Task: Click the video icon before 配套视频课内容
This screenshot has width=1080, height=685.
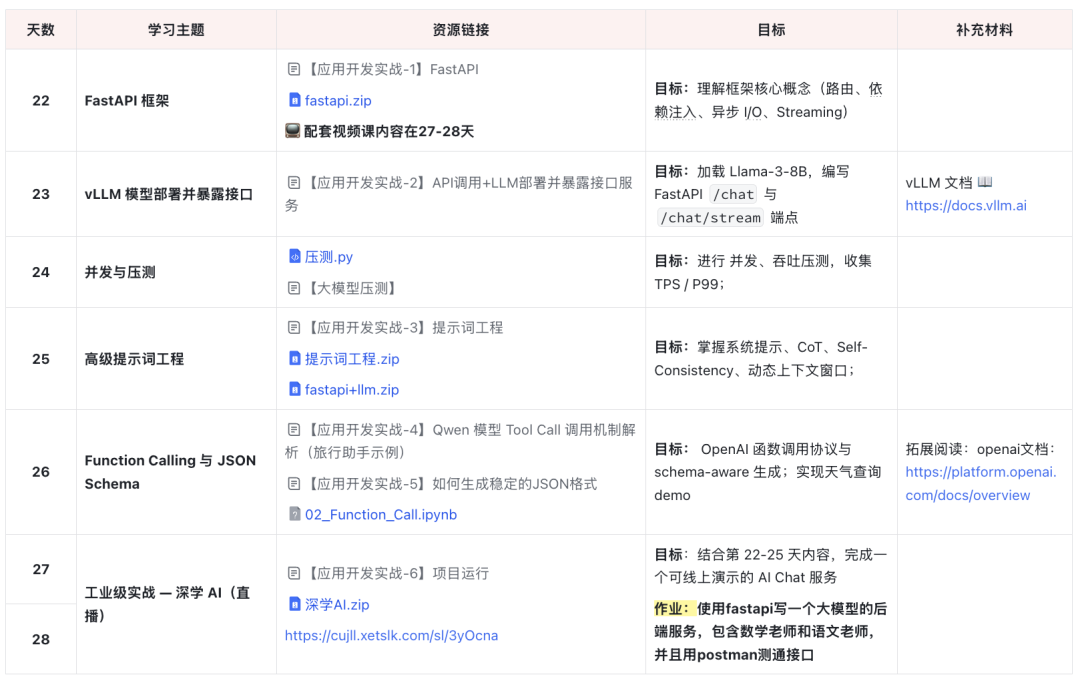Action: point(293,131)
